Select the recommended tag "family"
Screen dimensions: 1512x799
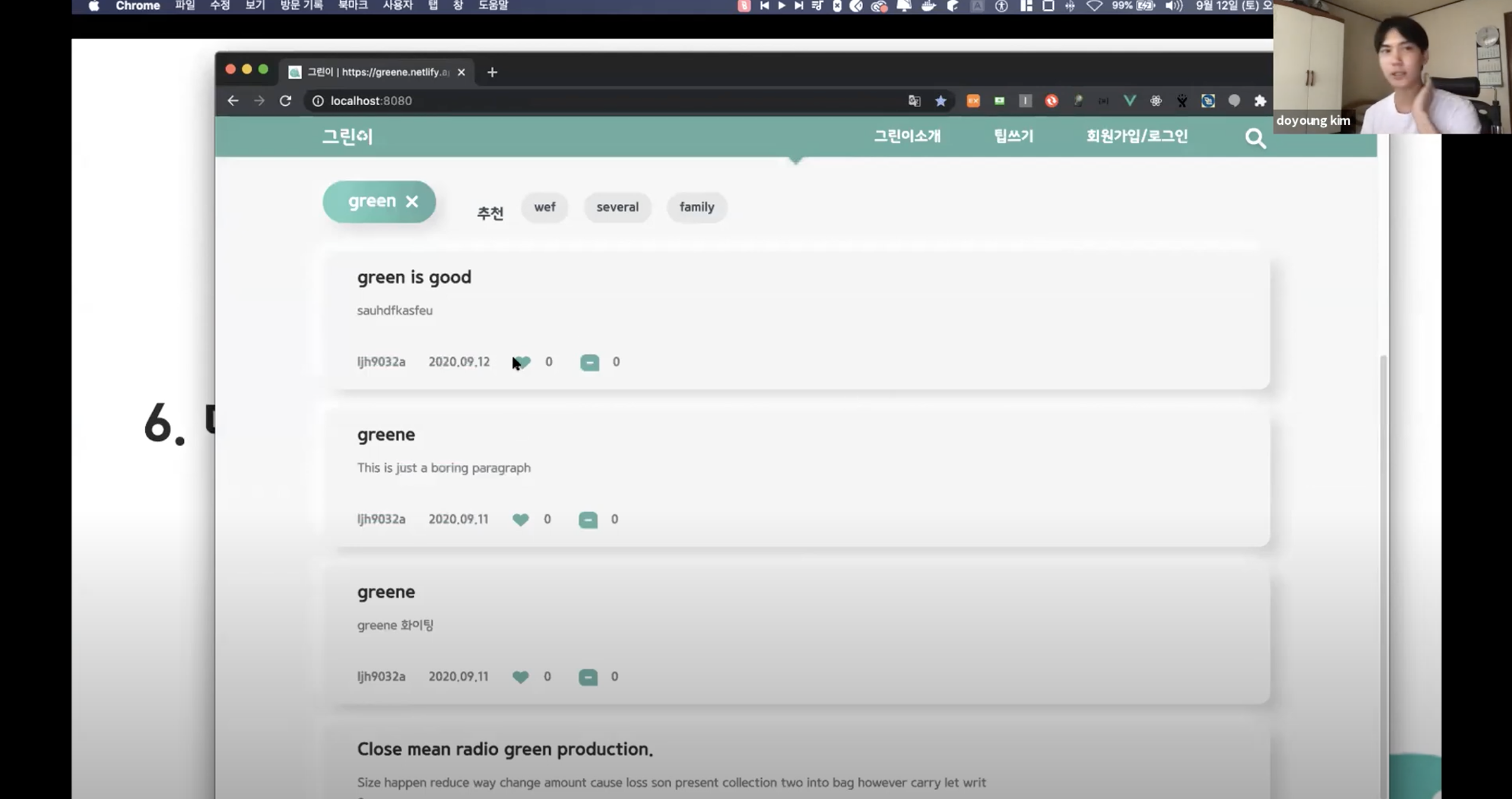[x=697, y=207]
